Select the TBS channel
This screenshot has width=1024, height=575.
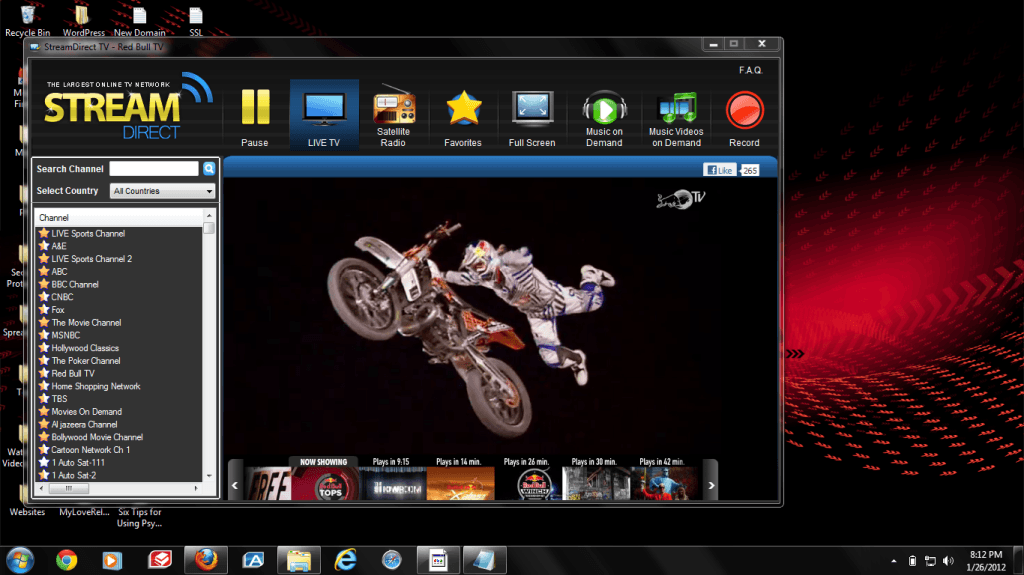[x=59, y=399]
